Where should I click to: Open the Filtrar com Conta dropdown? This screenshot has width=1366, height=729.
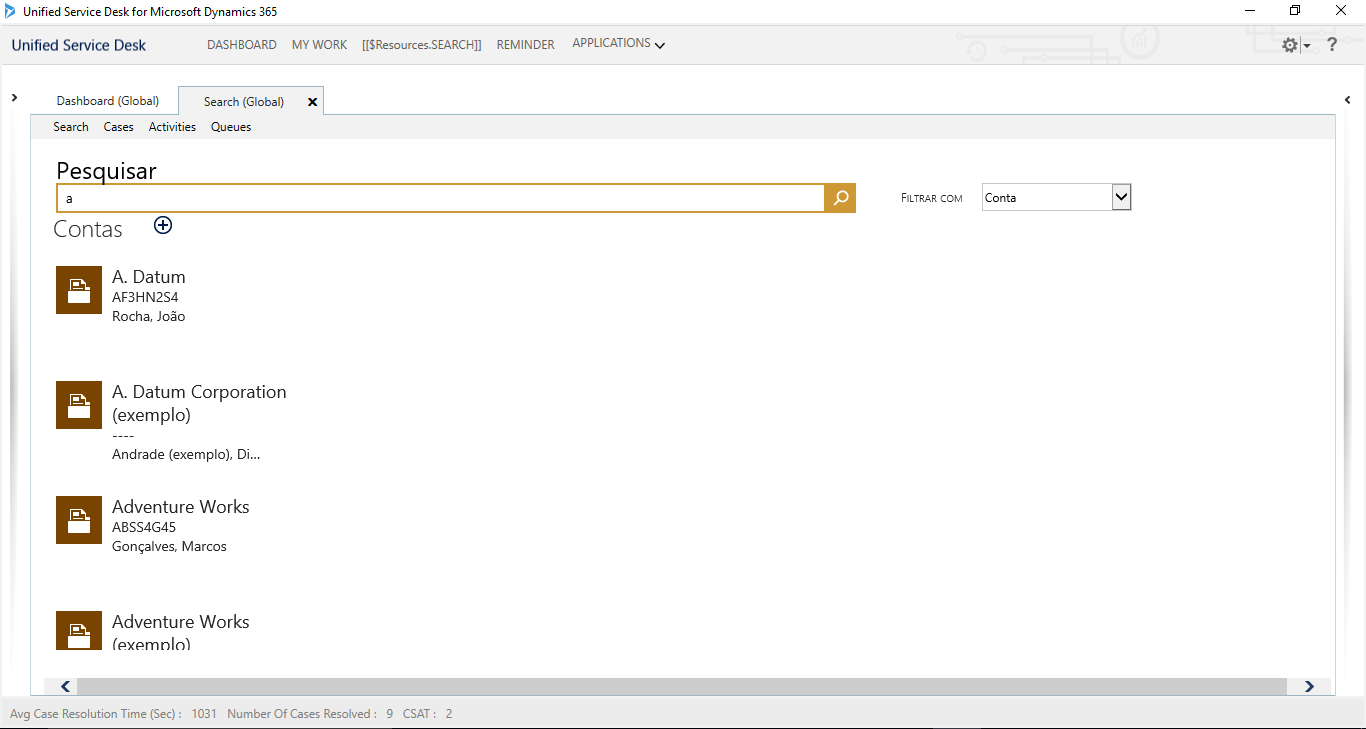[x=1121, y=198]
